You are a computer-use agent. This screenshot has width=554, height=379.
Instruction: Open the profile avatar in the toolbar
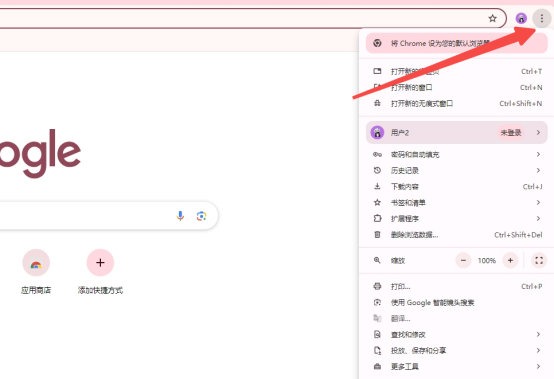[521, 18]
